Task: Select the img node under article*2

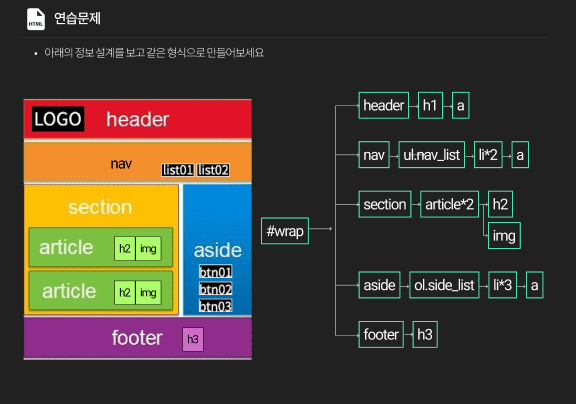Action: [504, 235]
